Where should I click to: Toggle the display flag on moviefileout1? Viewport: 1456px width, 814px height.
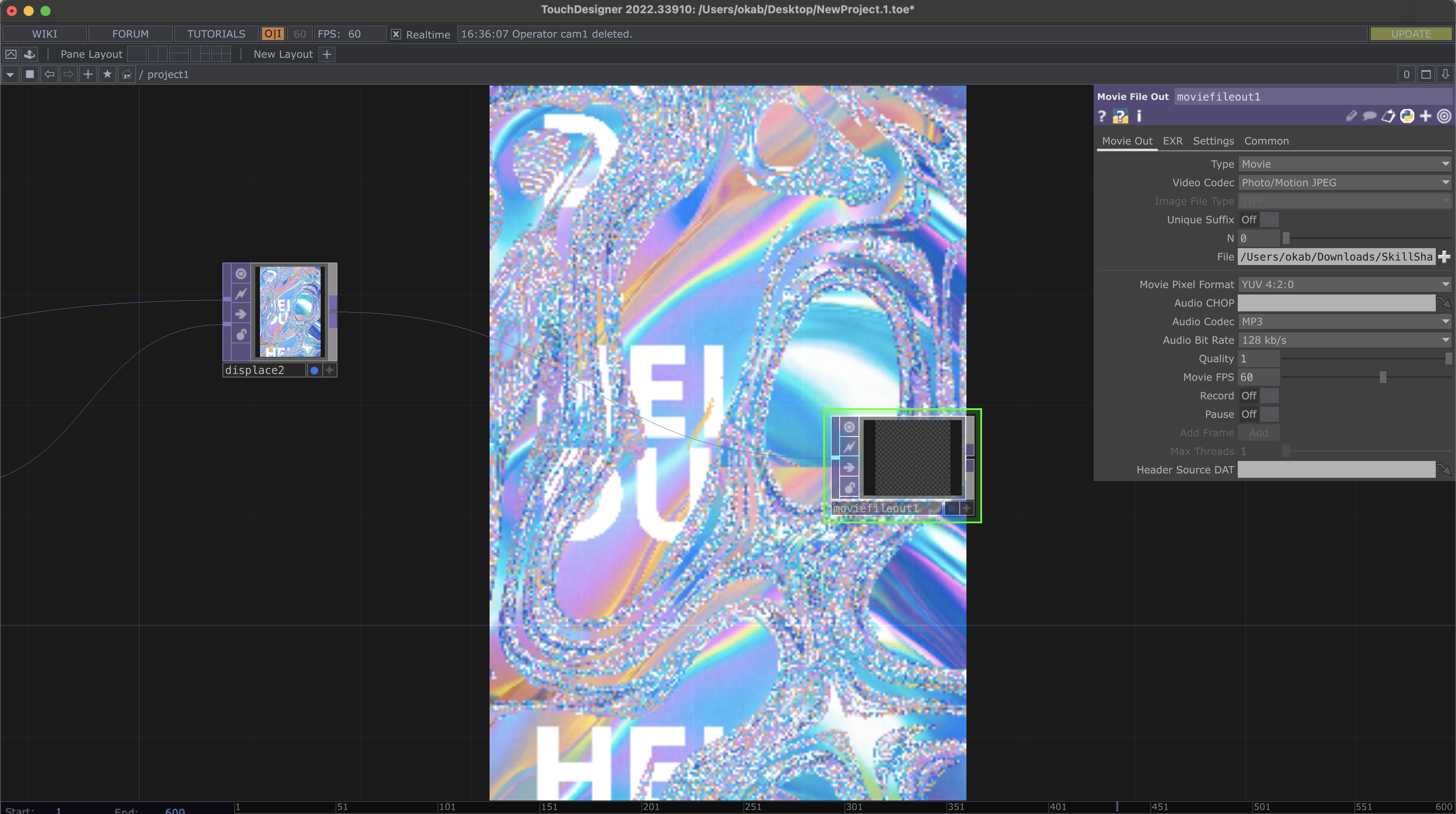click(952, 508)
